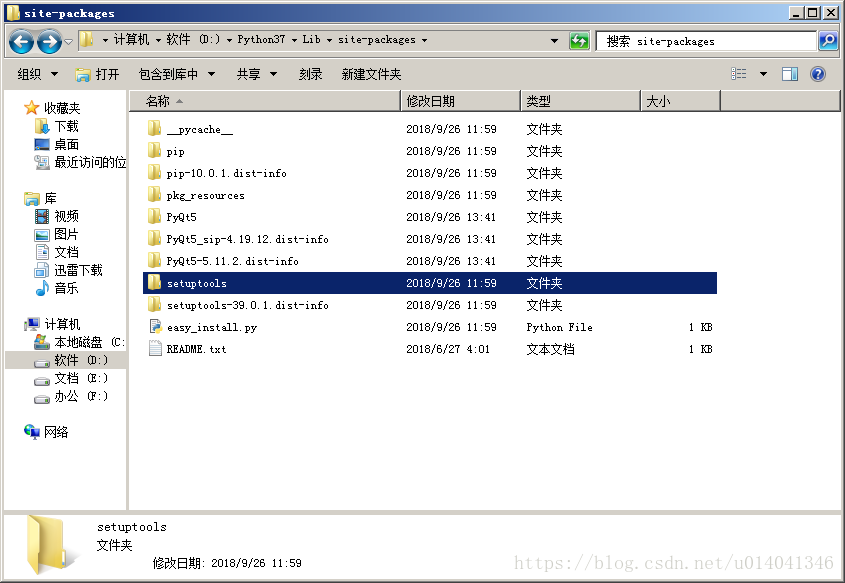Click the folder icon in the address bar
The height and width of the screenshot is (583, 845).
tap(86, 39)
